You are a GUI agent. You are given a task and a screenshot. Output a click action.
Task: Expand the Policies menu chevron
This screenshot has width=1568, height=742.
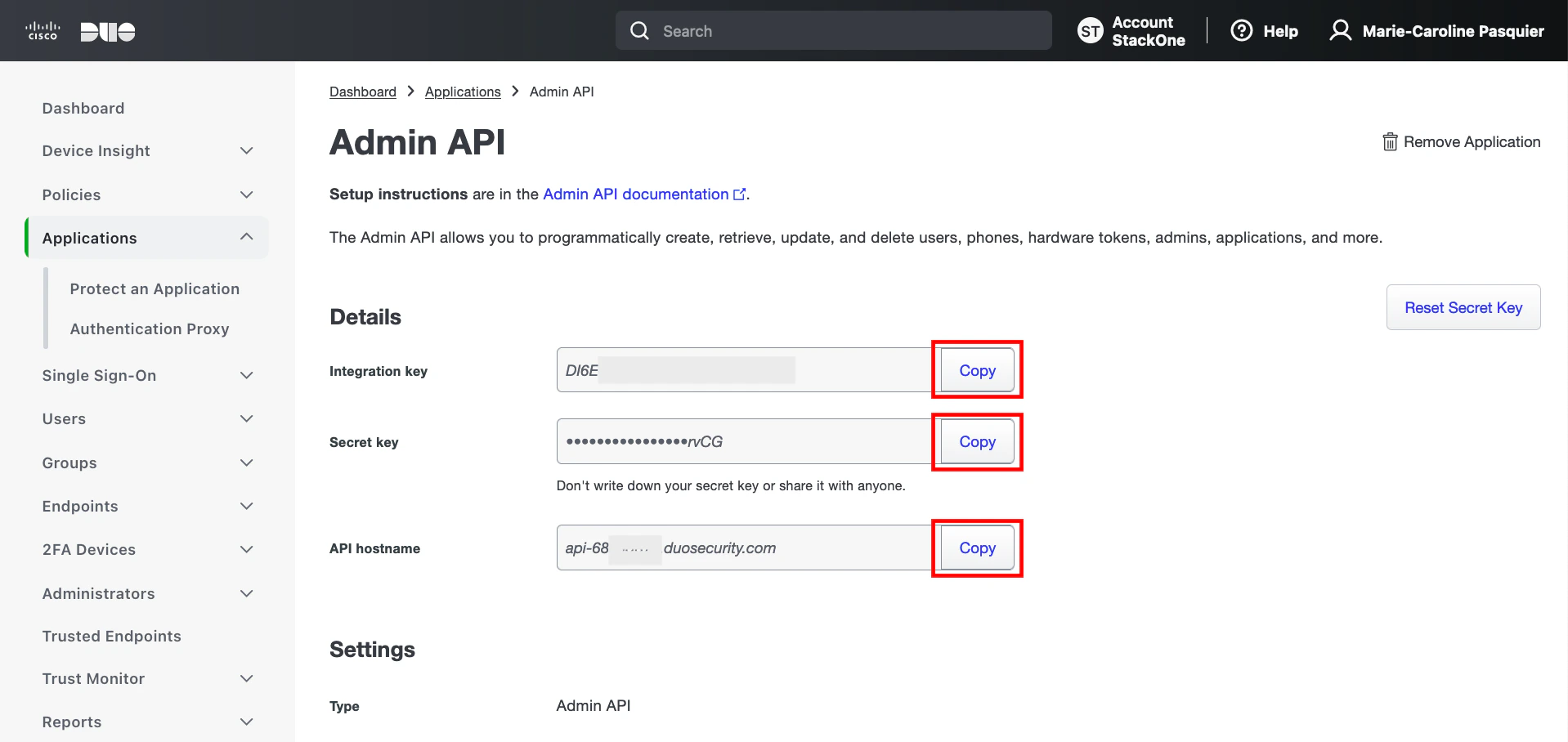pos(247,194)
